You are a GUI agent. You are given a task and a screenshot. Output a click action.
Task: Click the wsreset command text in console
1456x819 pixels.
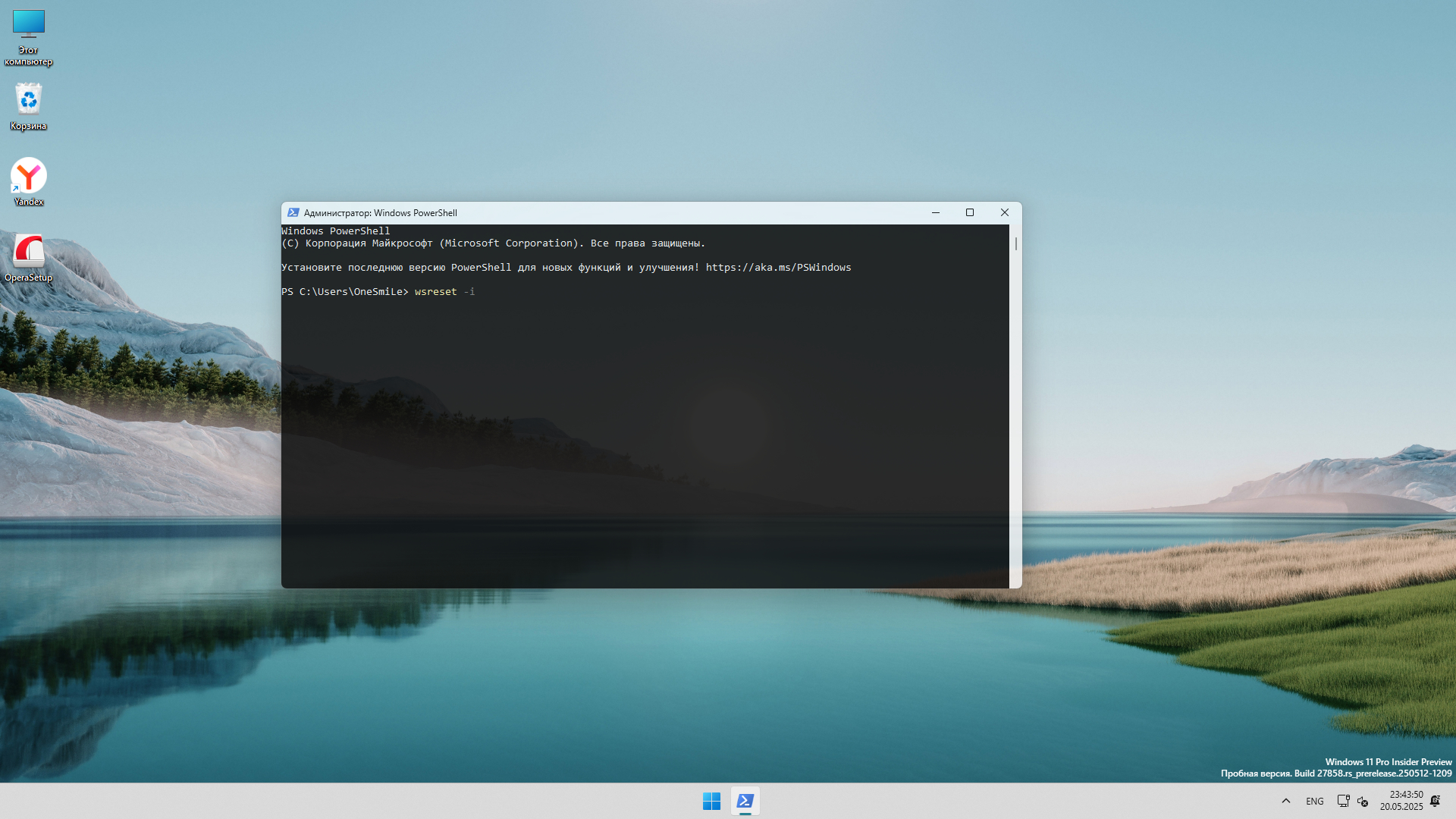pyautogui.click(x=435, y=292)
